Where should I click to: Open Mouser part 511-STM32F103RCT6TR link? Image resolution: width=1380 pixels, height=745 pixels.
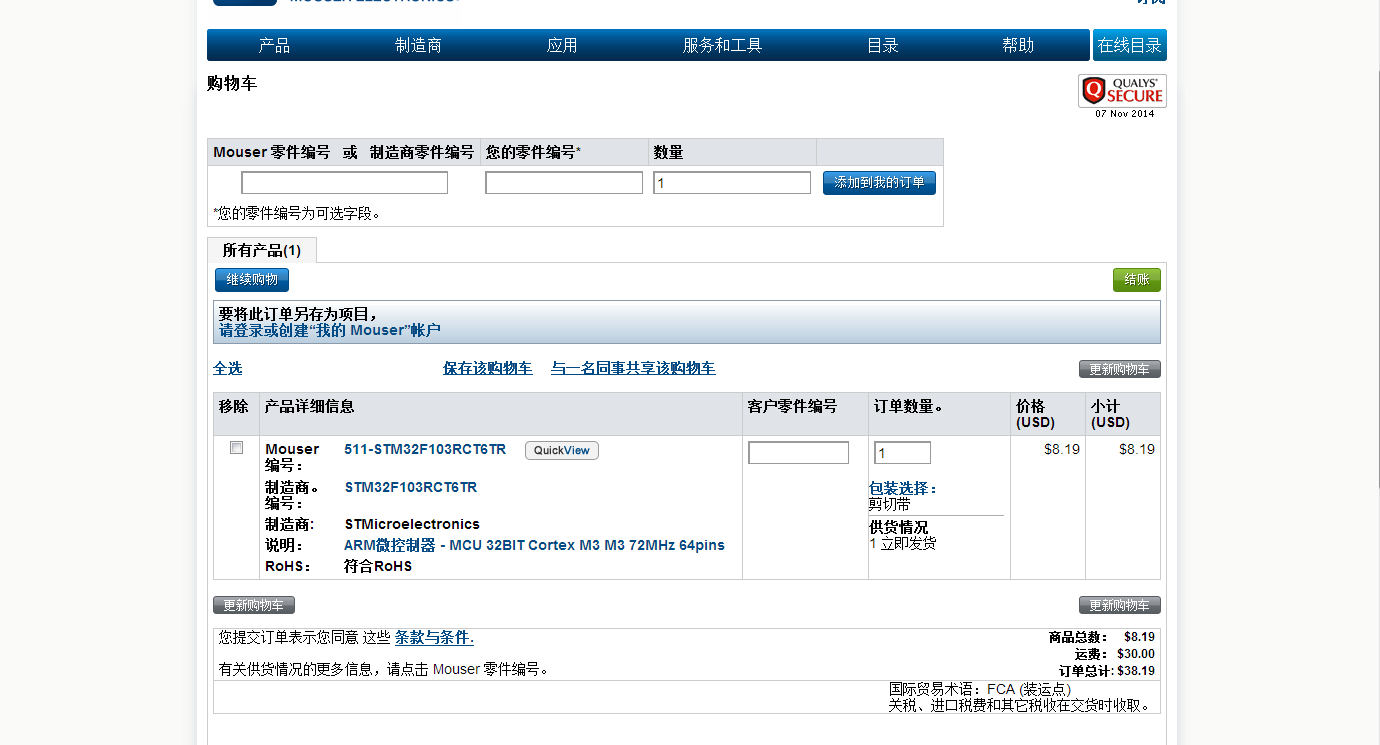click(425, 449)
